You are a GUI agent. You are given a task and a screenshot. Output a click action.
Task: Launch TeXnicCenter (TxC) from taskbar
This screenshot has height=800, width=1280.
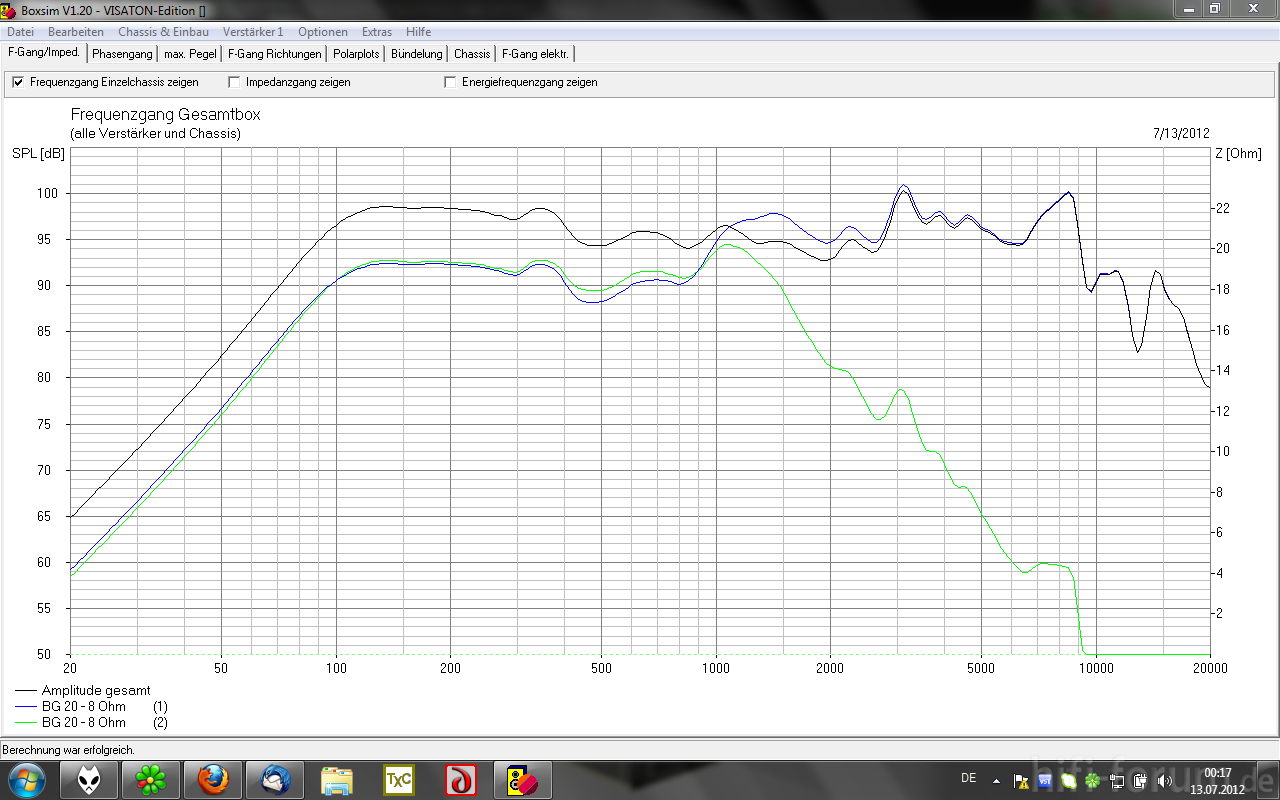pos(399,779)
